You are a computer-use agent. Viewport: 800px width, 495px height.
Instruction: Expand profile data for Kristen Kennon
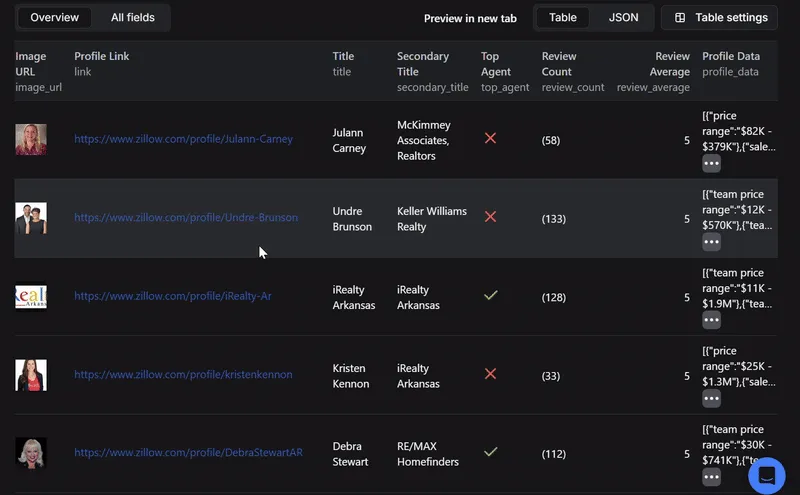tap(711, 399)
